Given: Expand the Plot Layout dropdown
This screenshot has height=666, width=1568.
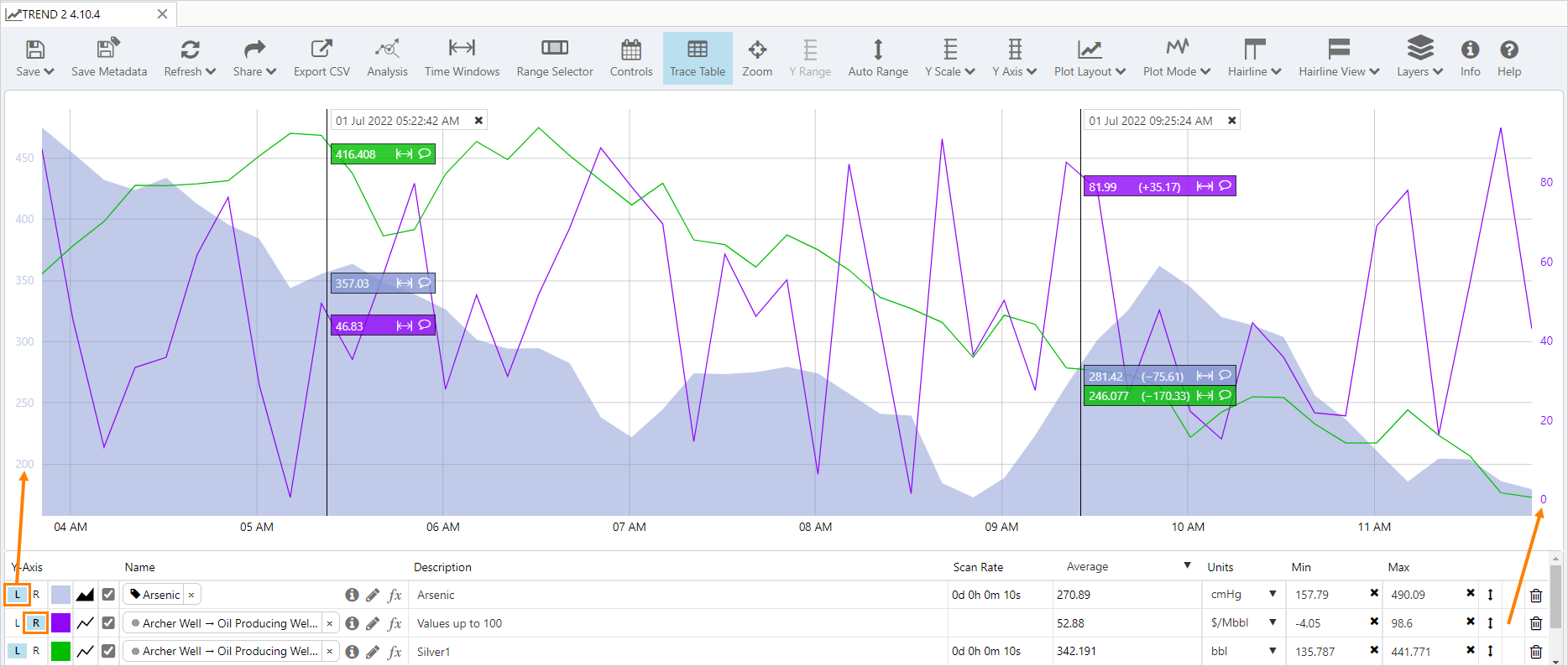Looking at the screenshot, I should coord(1090,58).
